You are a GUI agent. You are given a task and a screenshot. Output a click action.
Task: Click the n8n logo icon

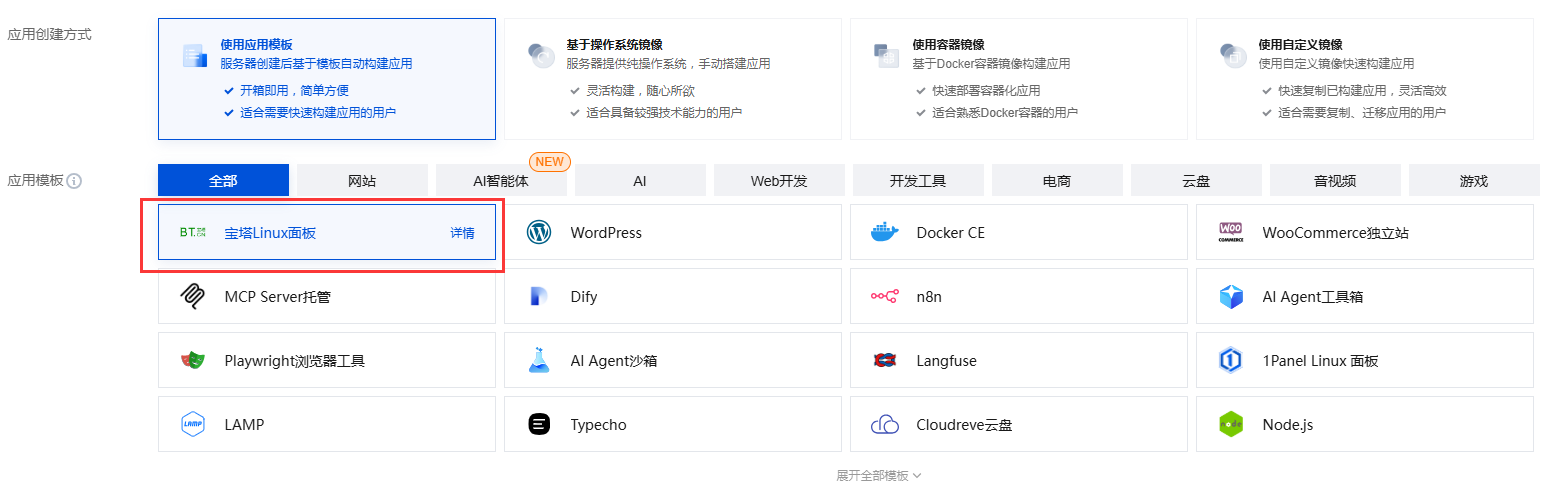[885, 297]
